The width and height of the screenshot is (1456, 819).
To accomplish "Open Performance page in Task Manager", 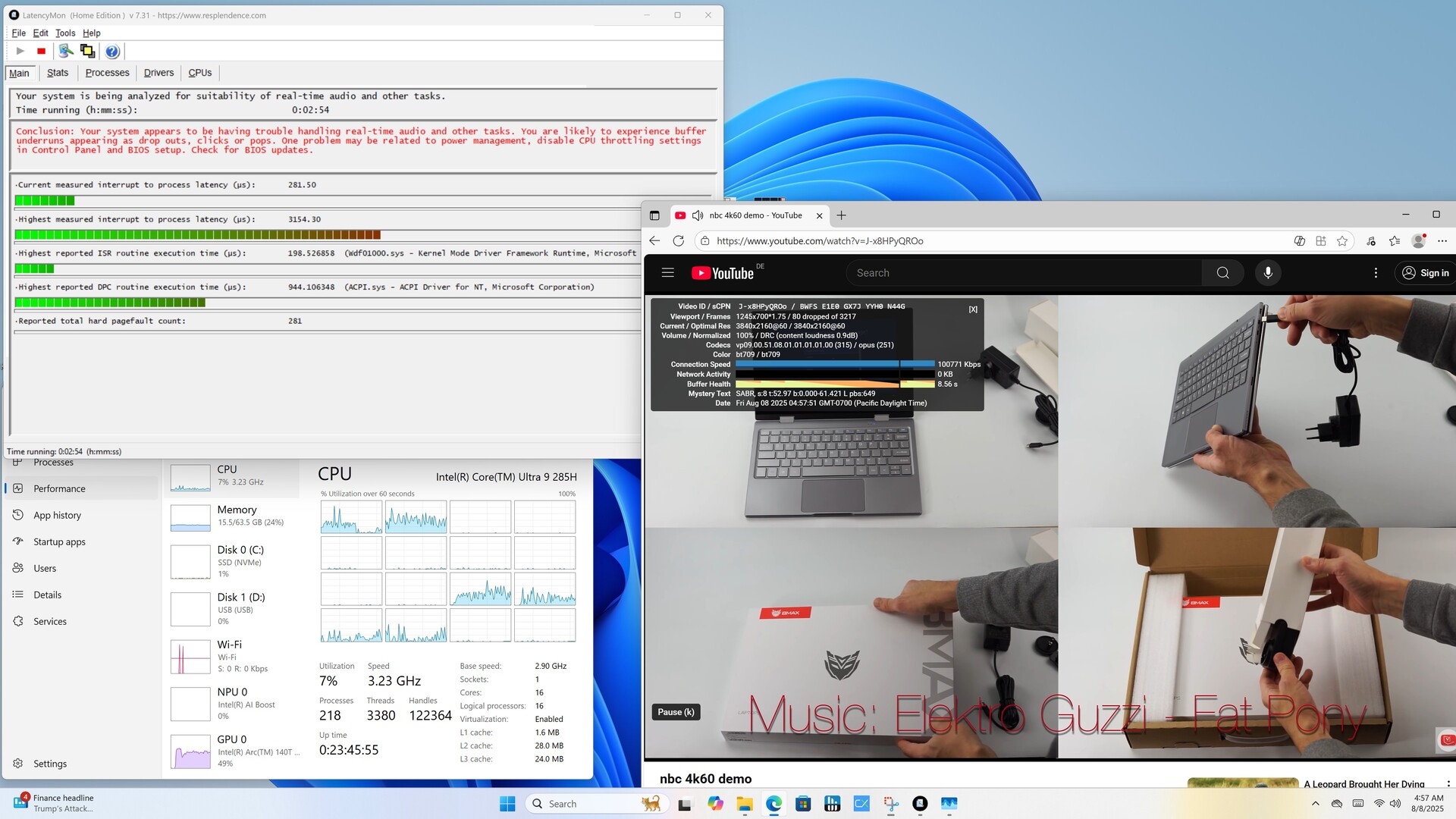I will tap(82, 488).
